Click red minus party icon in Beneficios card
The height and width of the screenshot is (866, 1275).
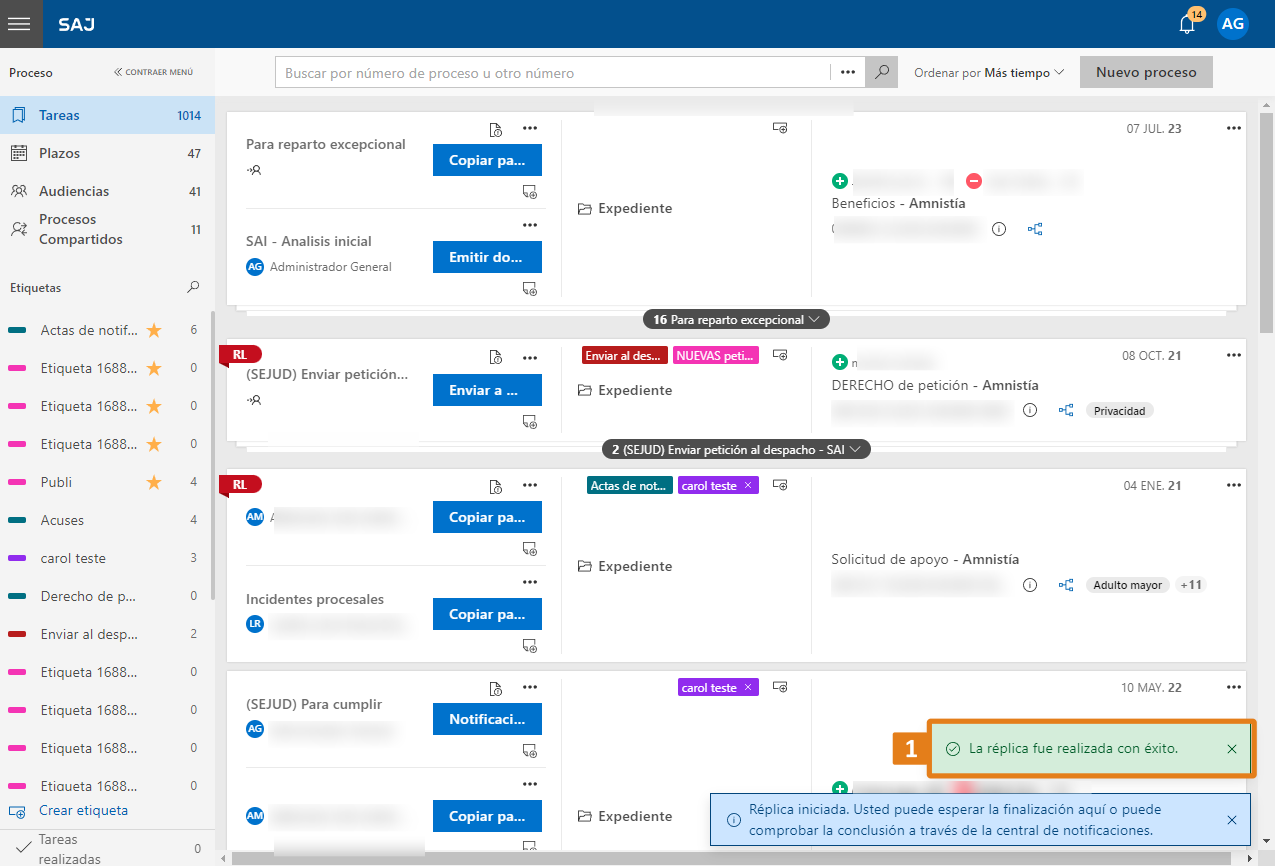click(x=974, y=181)
